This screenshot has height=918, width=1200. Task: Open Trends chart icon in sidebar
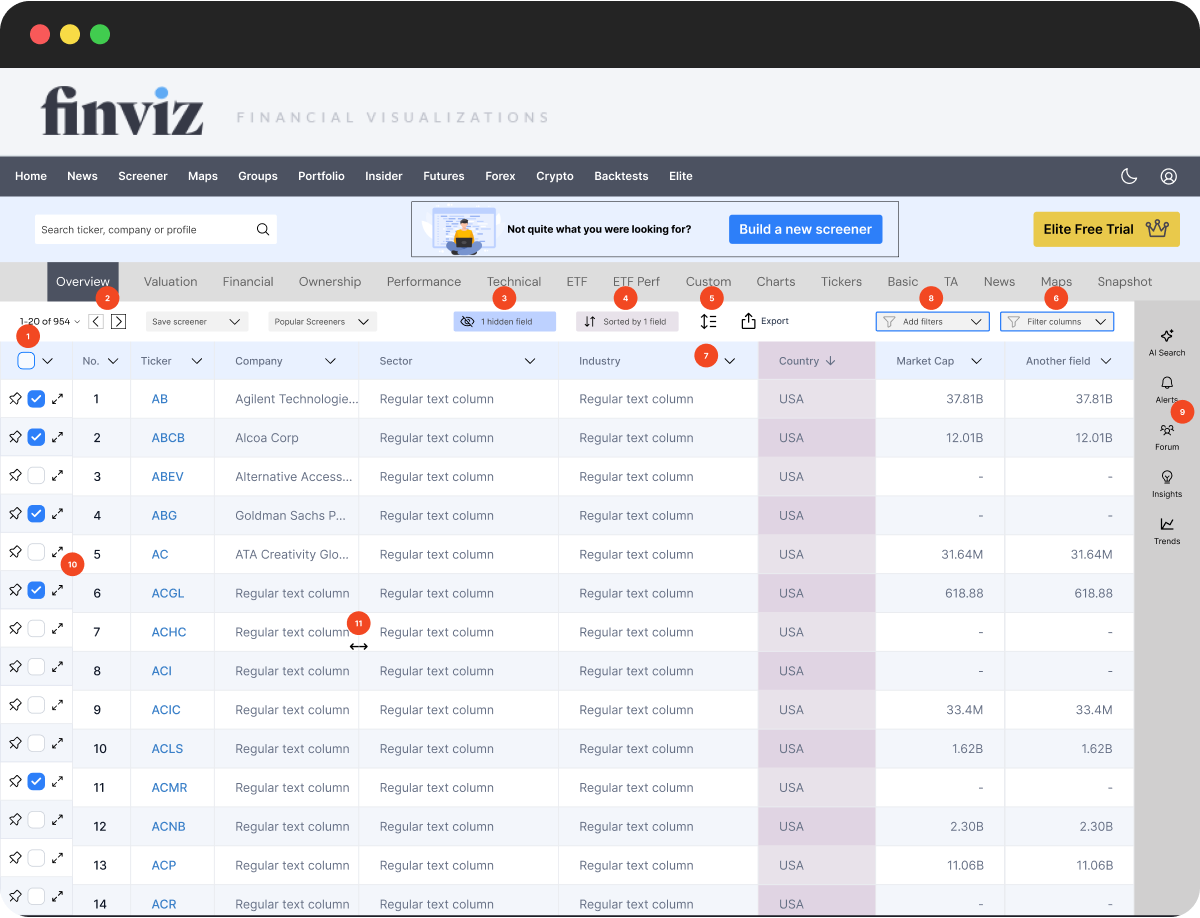pyautogui.click(x=1166, y=530)
